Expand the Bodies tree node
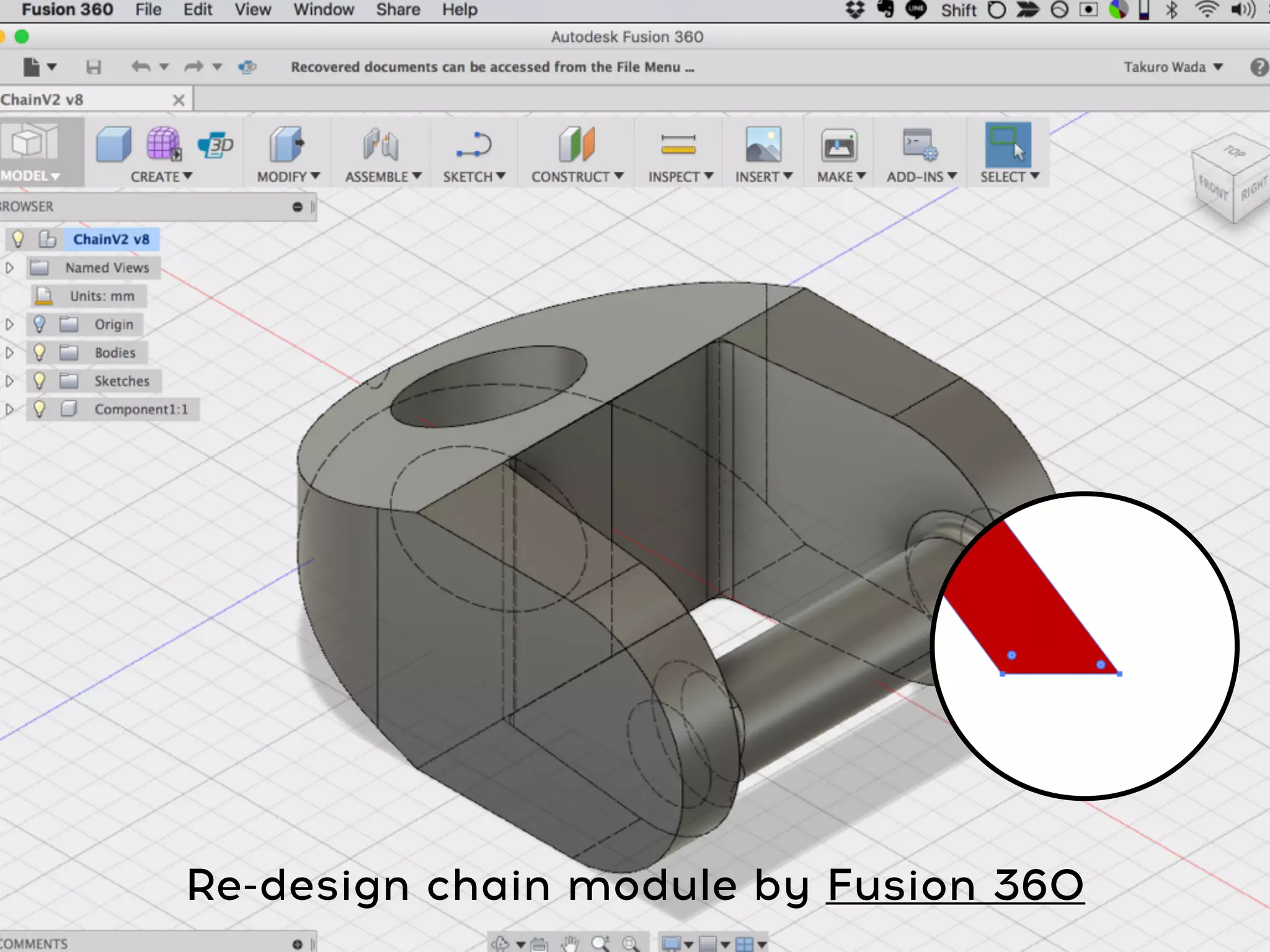The height and width of the screenshot is (952, 1270). 9,353
